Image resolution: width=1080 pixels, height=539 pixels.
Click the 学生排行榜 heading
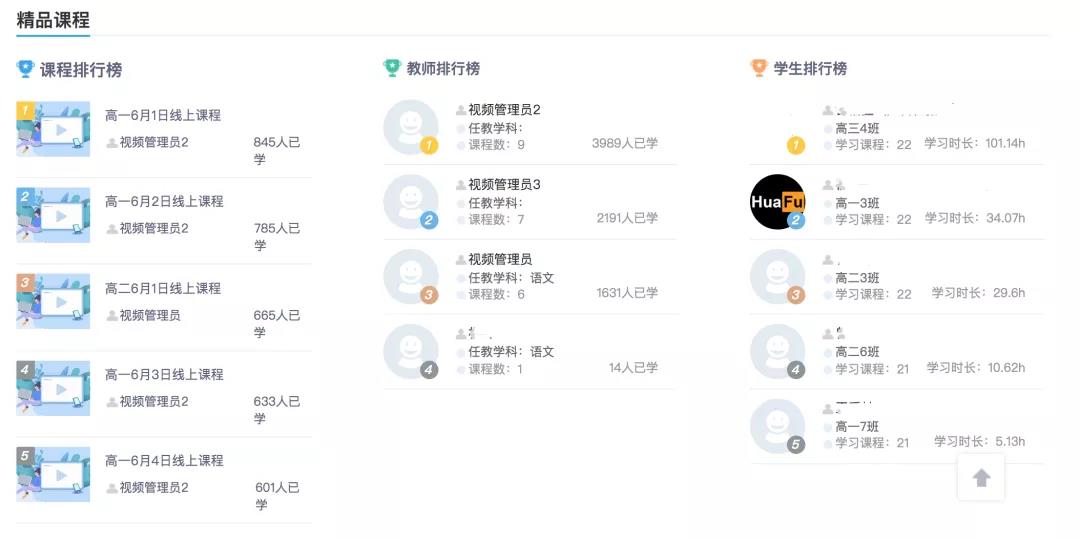pos(810,69)
